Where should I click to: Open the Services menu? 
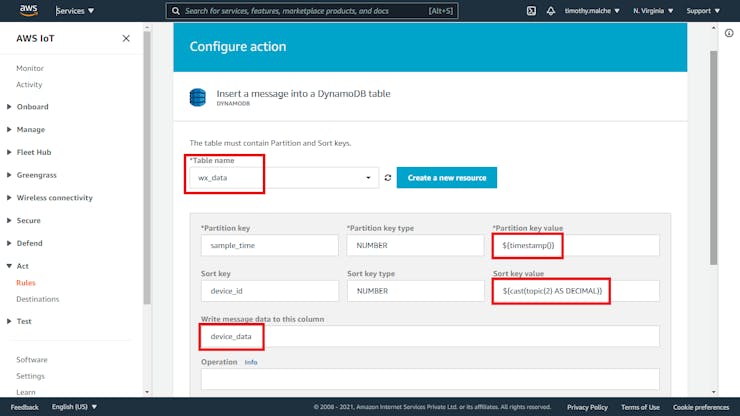[75, 10]
